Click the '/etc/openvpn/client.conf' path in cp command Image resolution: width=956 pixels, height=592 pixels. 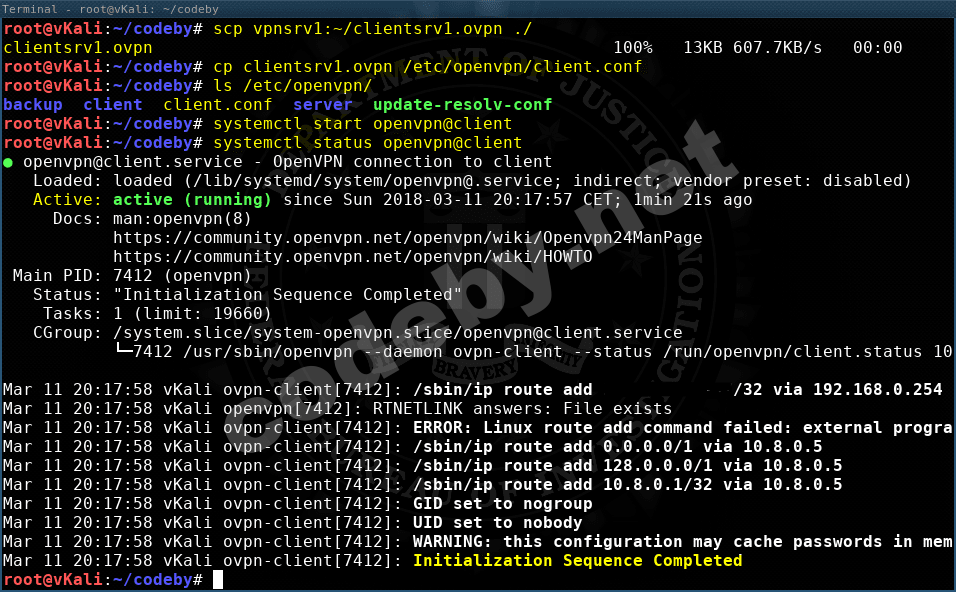[523, 66]
